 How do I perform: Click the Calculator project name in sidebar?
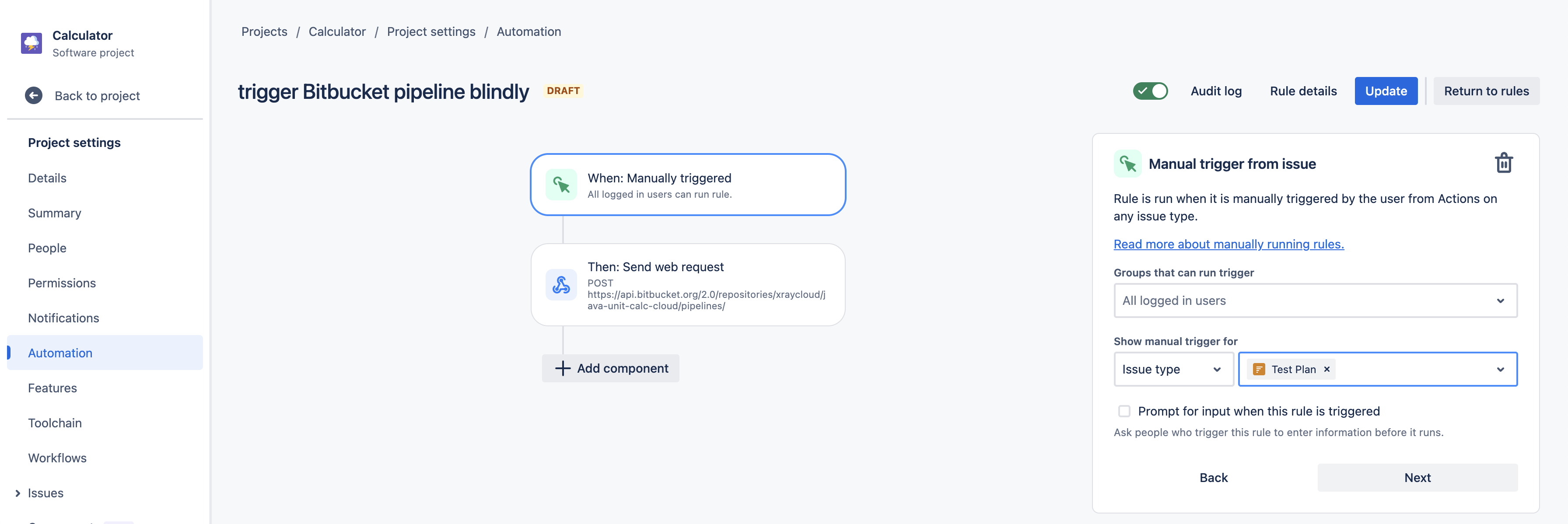click(x=82, y=35)
